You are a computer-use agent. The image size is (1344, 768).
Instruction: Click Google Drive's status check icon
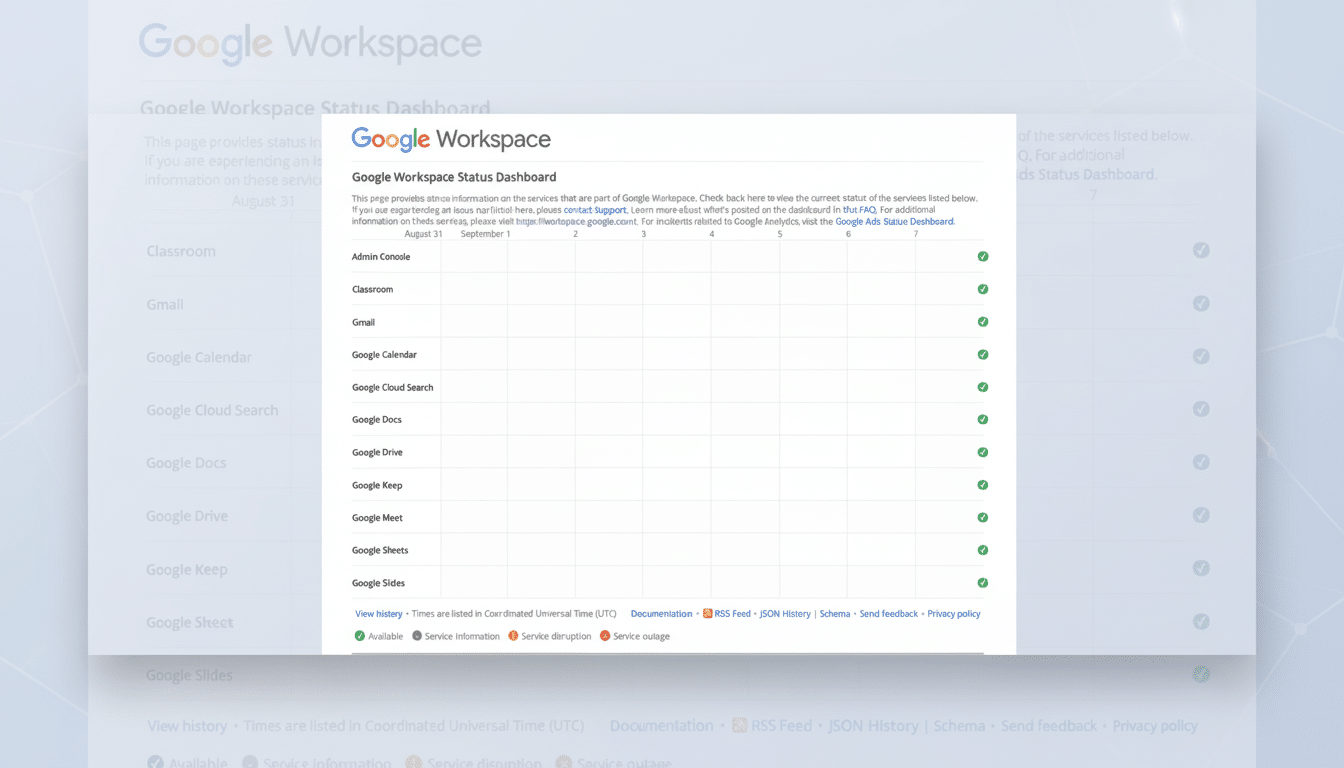(x=982, y=452)
